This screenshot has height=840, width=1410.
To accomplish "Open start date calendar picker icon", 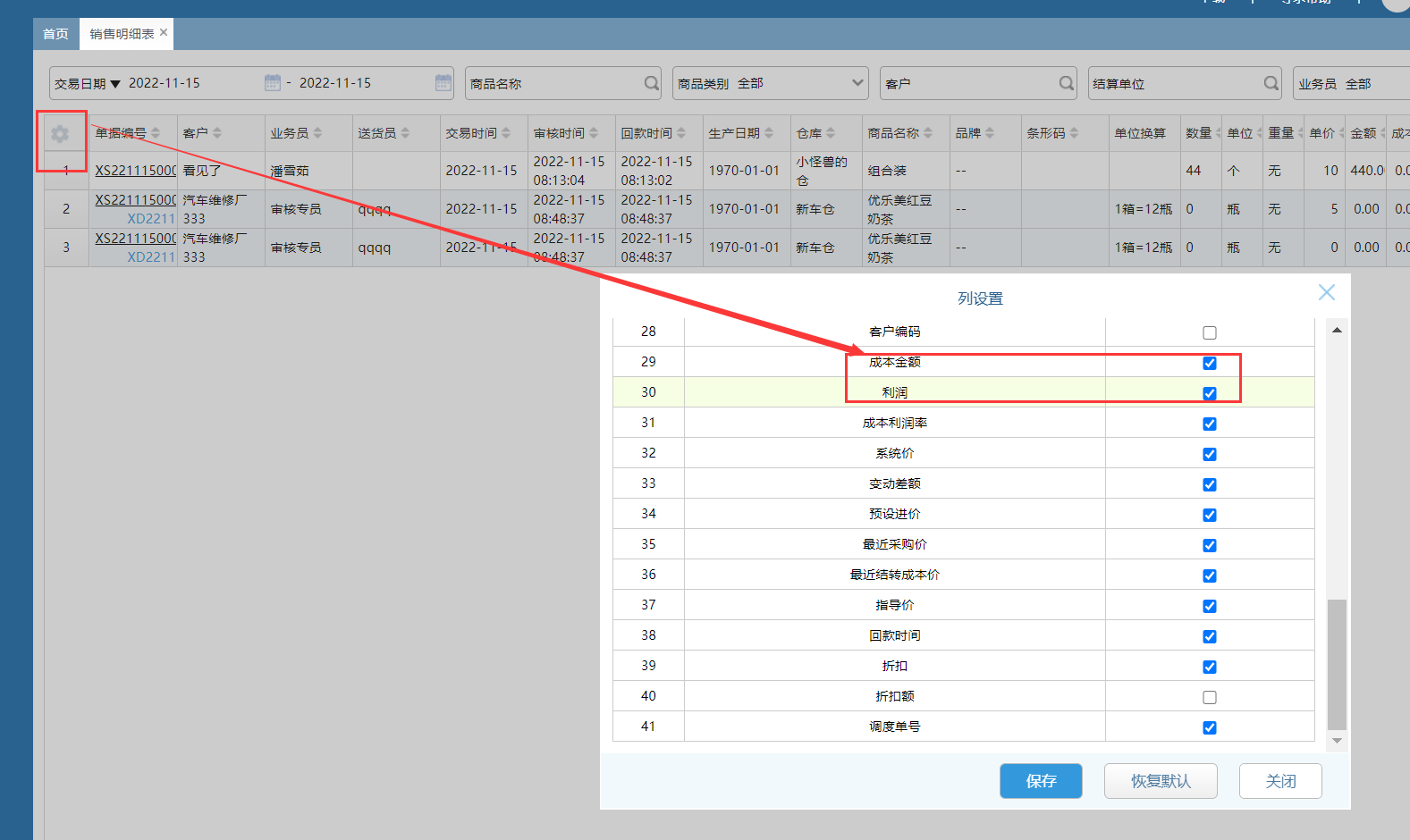I will (273, 83).
